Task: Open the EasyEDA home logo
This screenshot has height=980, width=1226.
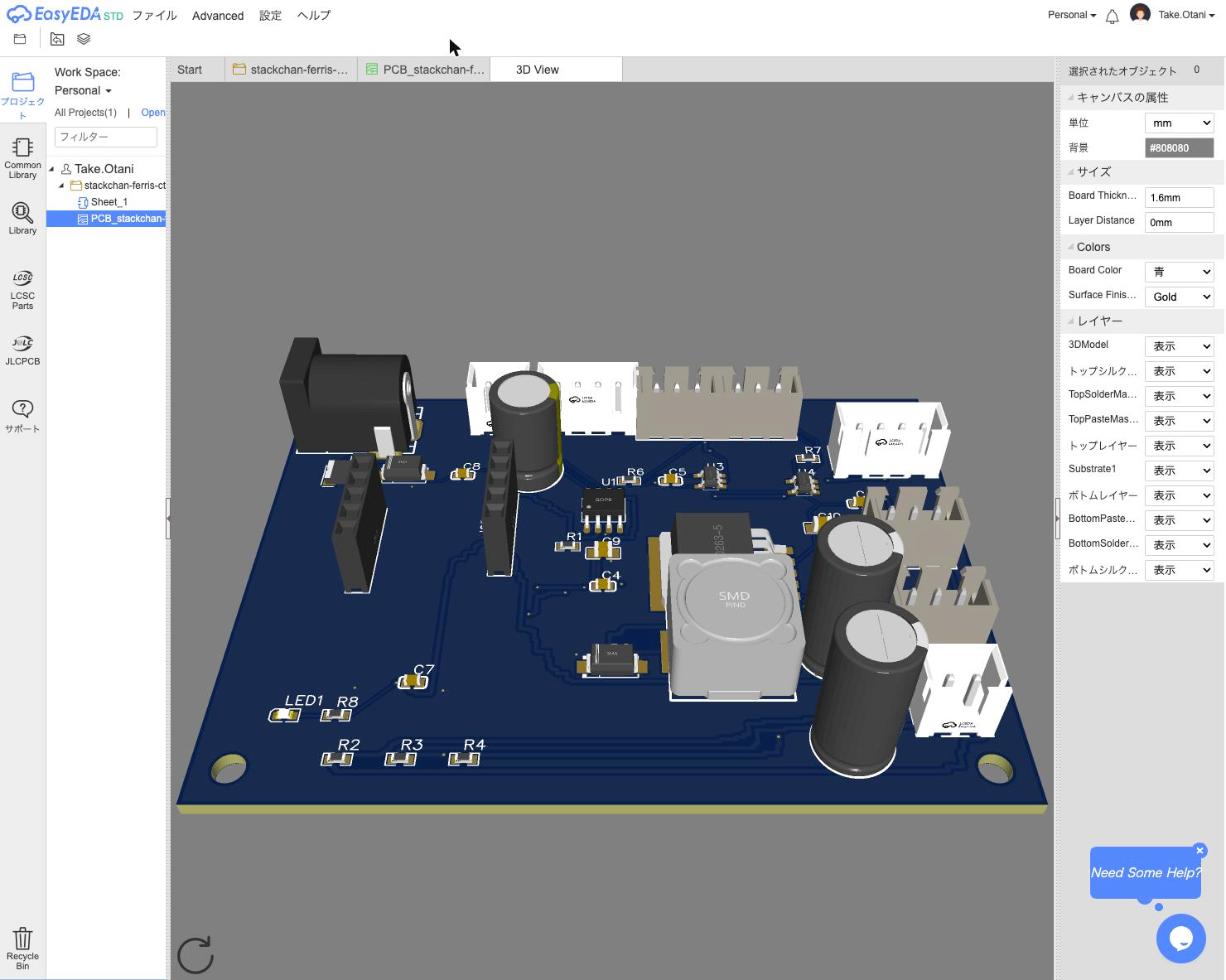Action: point(64,15)
